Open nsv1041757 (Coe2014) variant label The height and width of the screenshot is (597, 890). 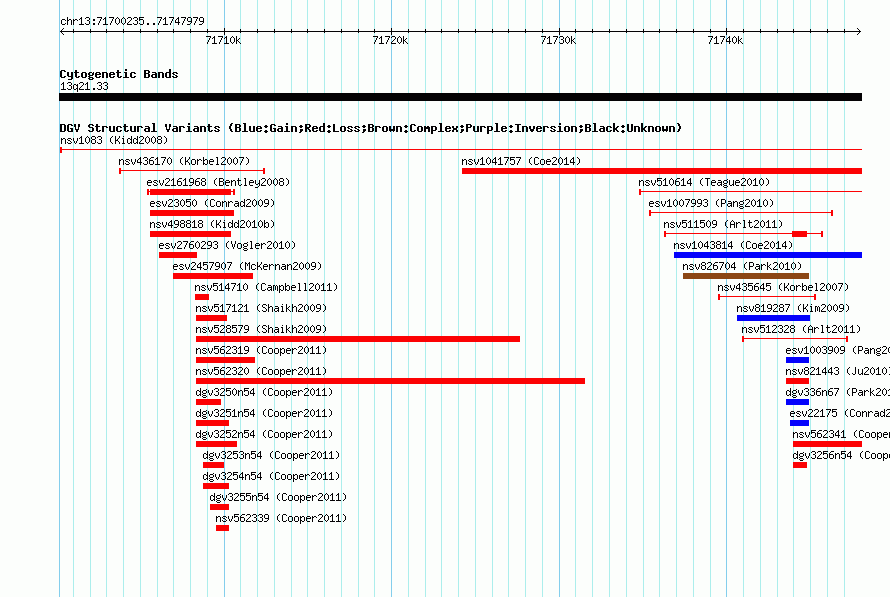(521, 161)
